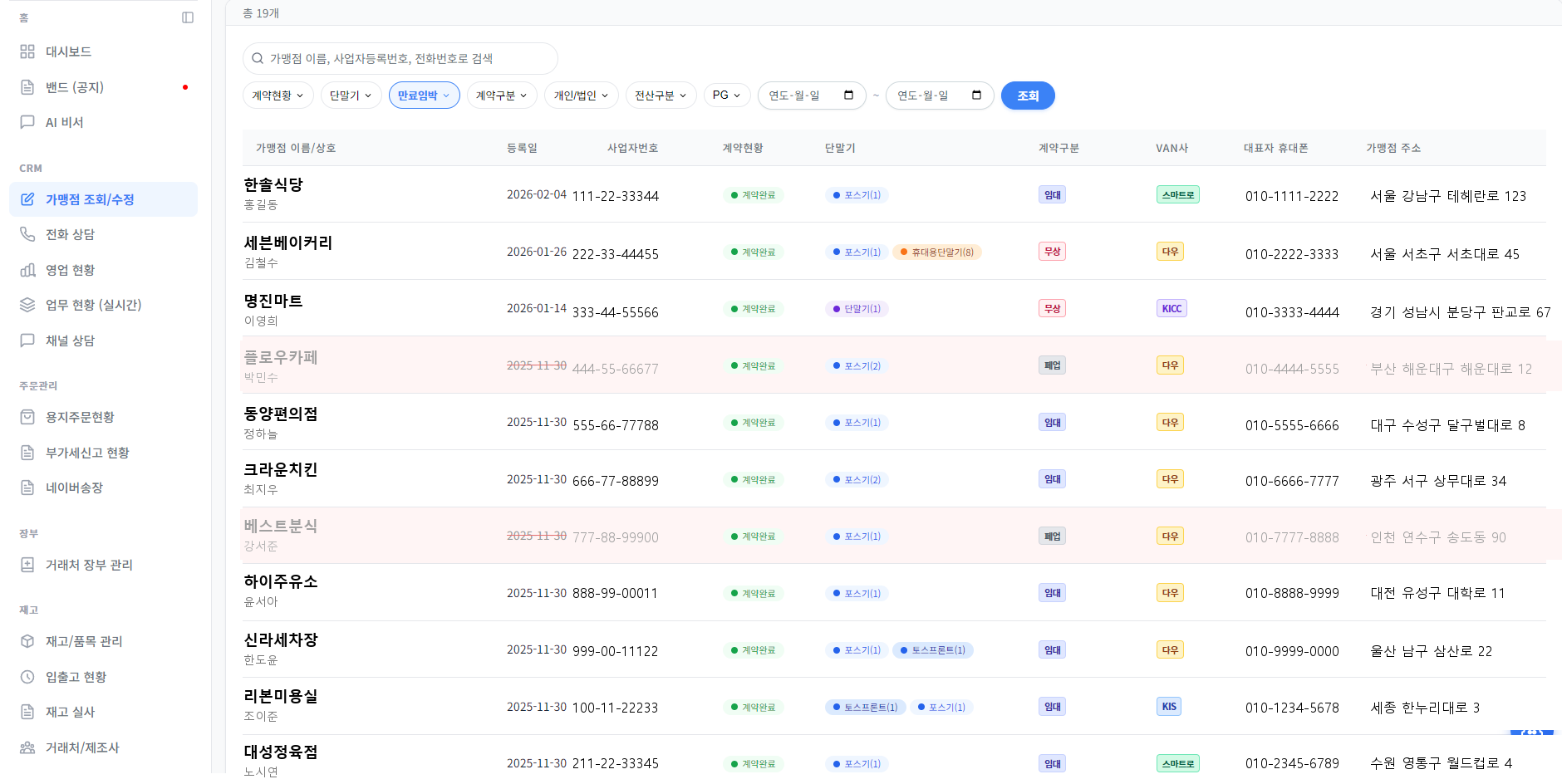Toggle the highlighted 만료임박 filter

pyautogui.click(x=424, y=96)
